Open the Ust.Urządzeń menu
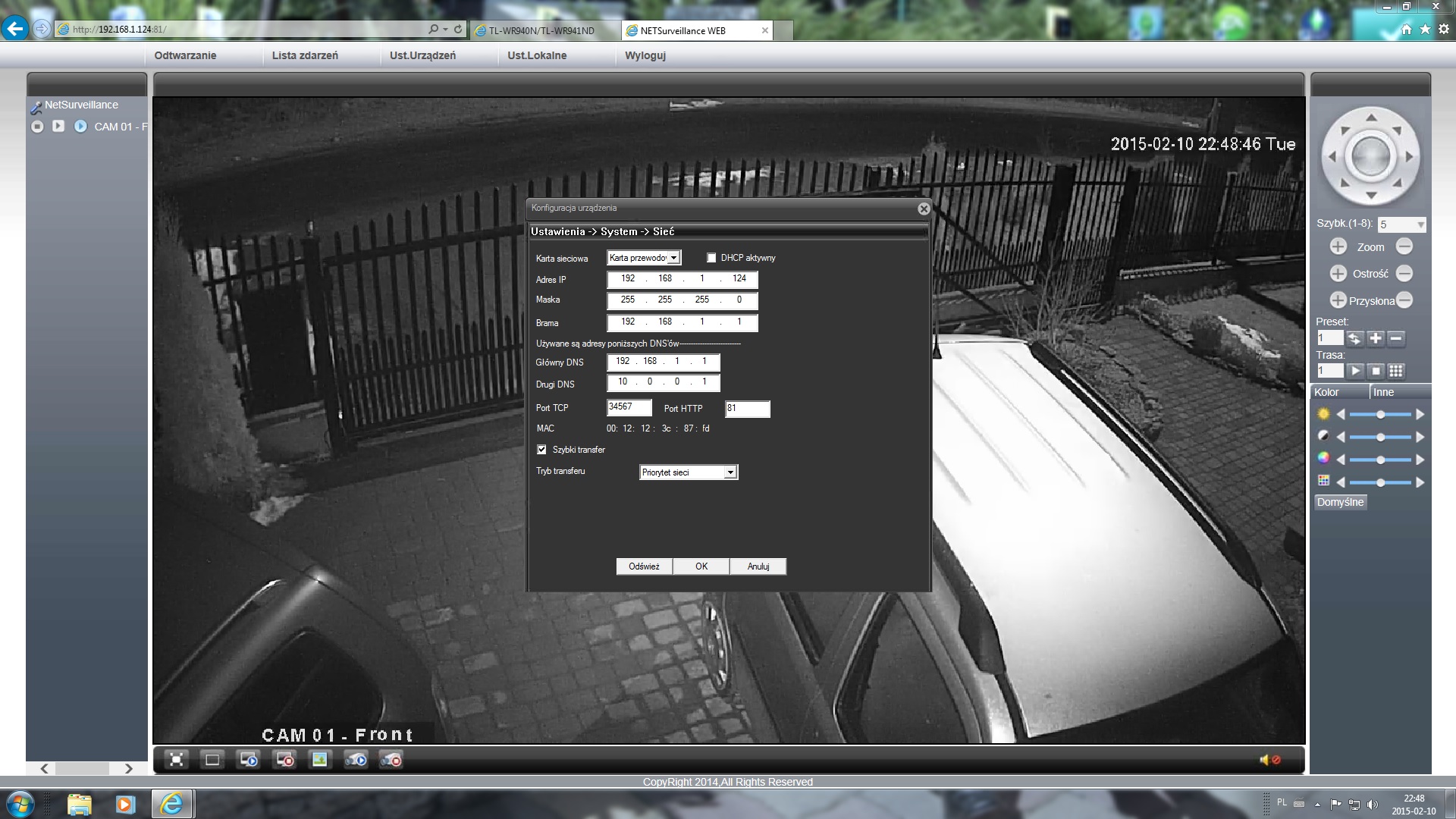 tap(422, 55)
